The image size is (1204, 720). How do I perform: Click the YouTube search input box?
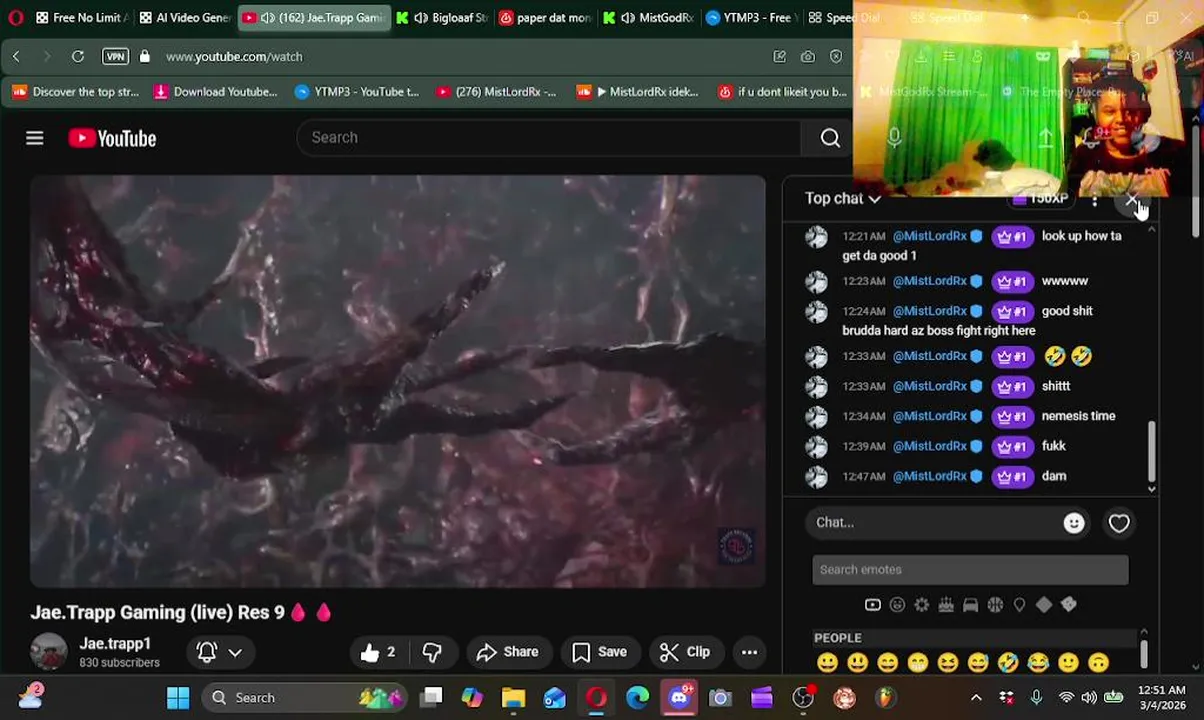click(548, 138)
